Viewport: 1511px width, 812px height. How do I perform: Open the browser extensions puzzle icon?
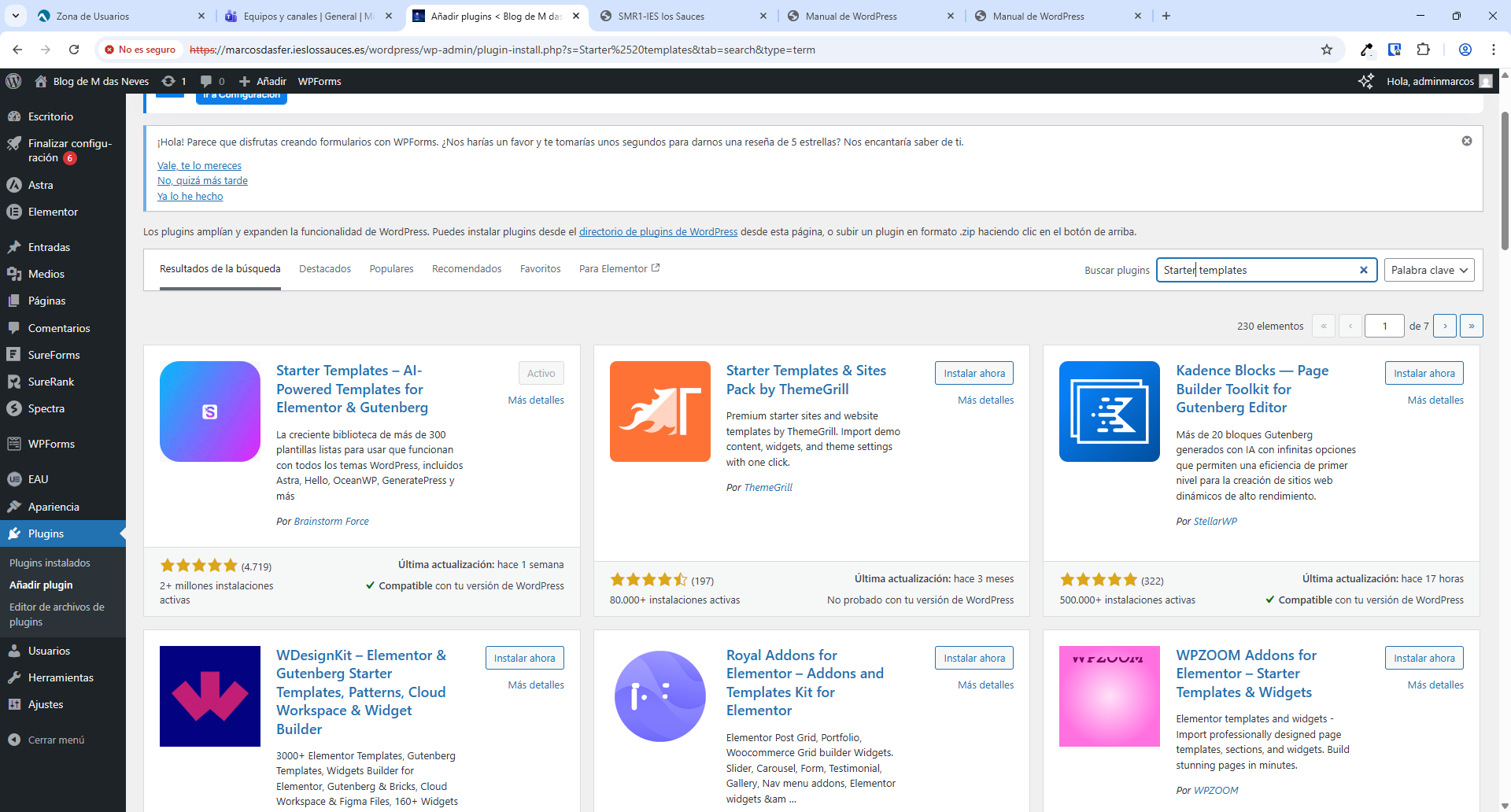[1423, 50]
